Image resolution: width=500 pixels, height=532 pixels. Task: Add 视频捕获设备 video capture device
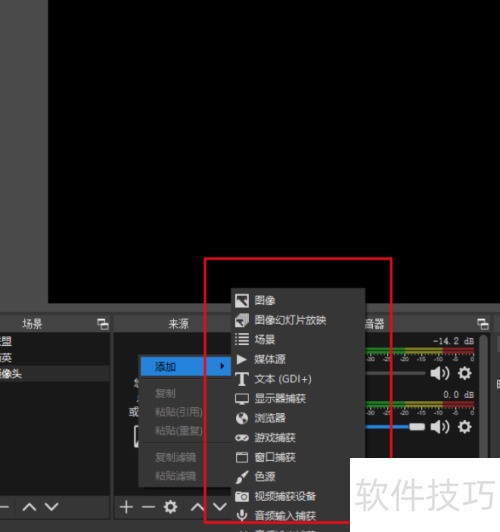tap(291, 496)
